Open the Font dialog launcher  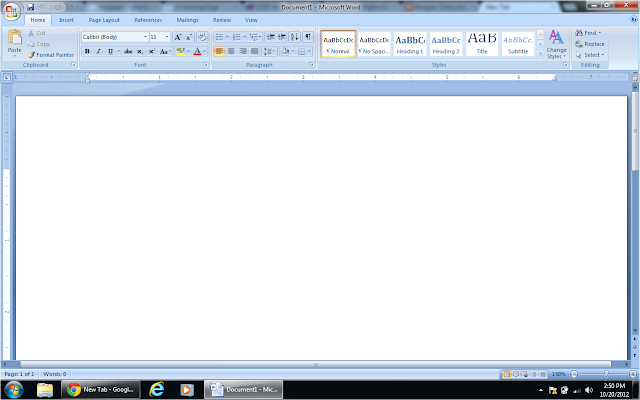point(205,65)
